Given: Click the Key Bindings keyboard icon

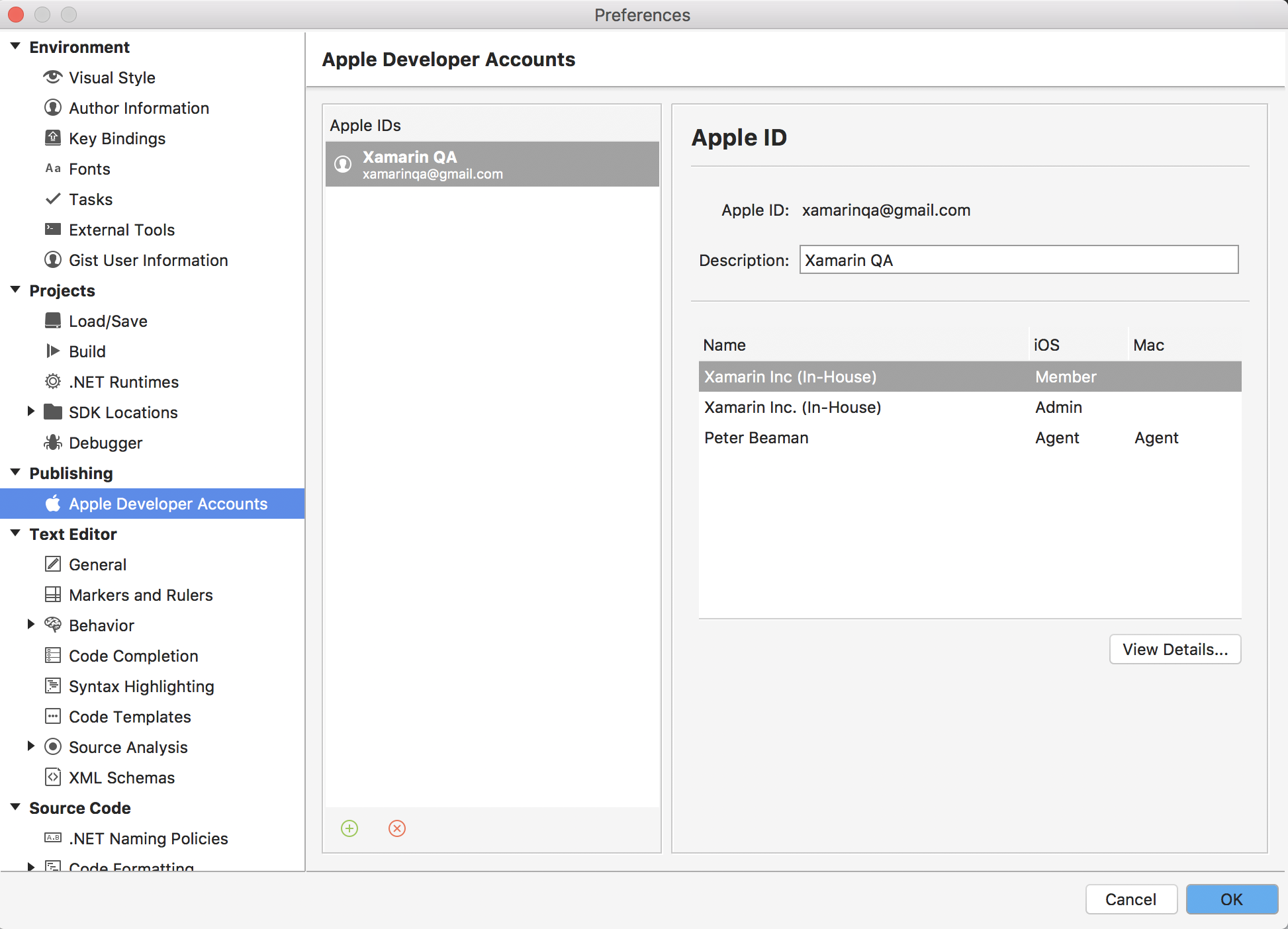Looking at the screenshot, I should (x=52, y=138).
